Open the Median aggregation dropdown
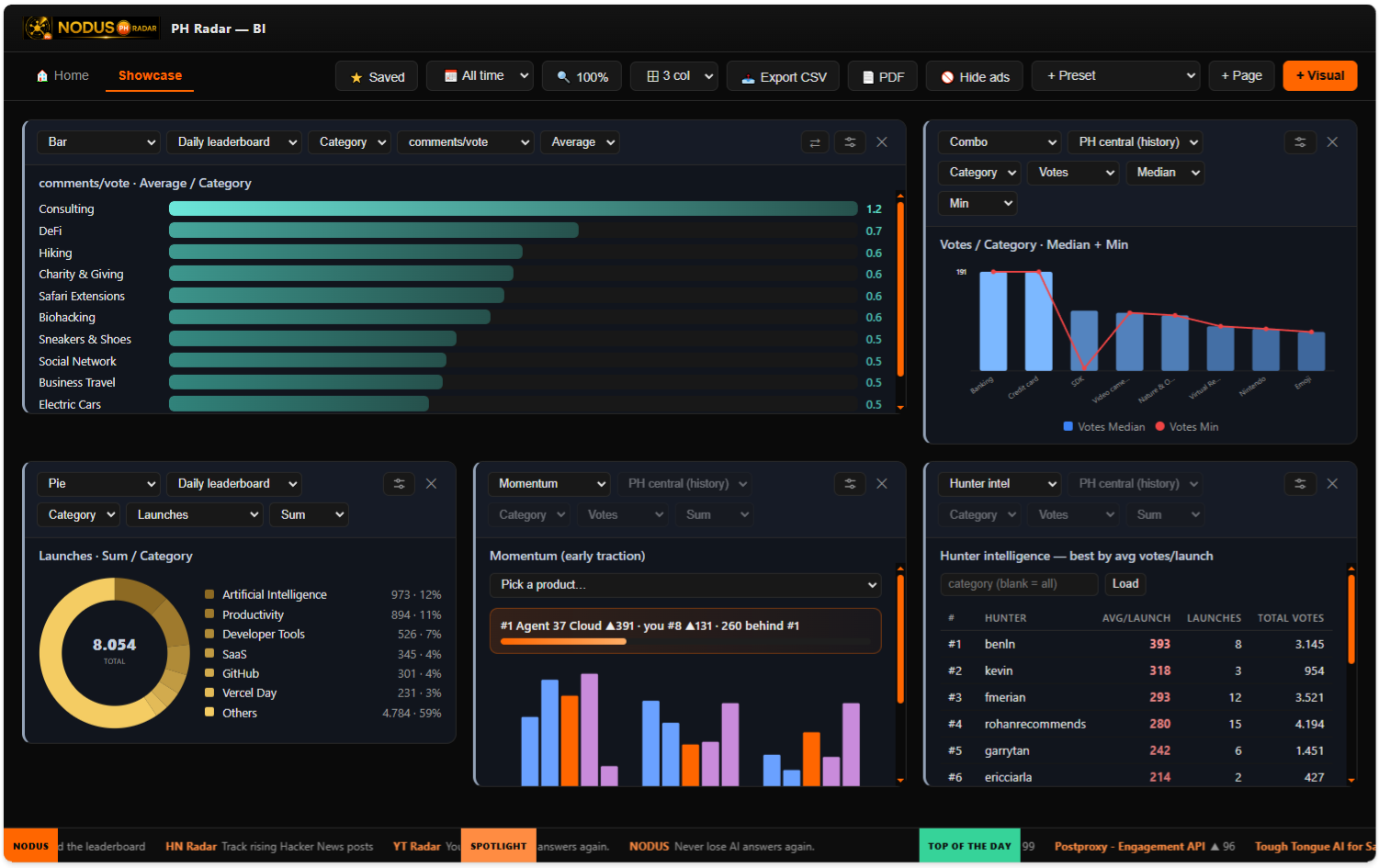 (1165, 173)
